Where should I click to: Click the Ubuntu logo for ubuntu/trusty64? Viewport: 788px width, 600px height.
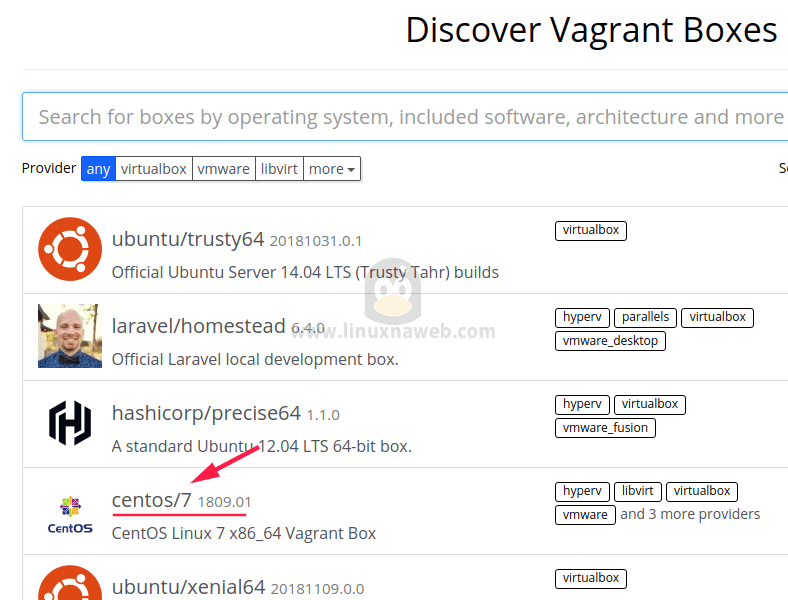70,249
